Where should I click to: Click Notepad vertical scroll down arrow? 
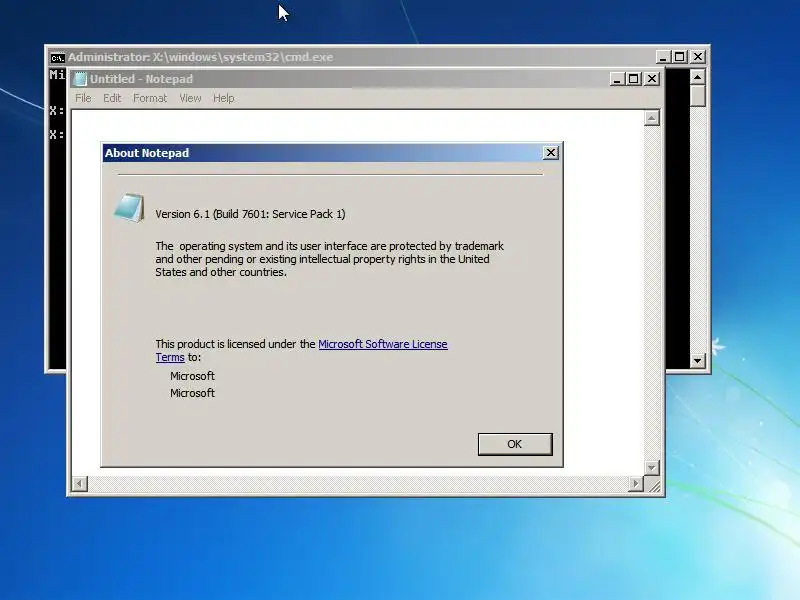(652, 467)
